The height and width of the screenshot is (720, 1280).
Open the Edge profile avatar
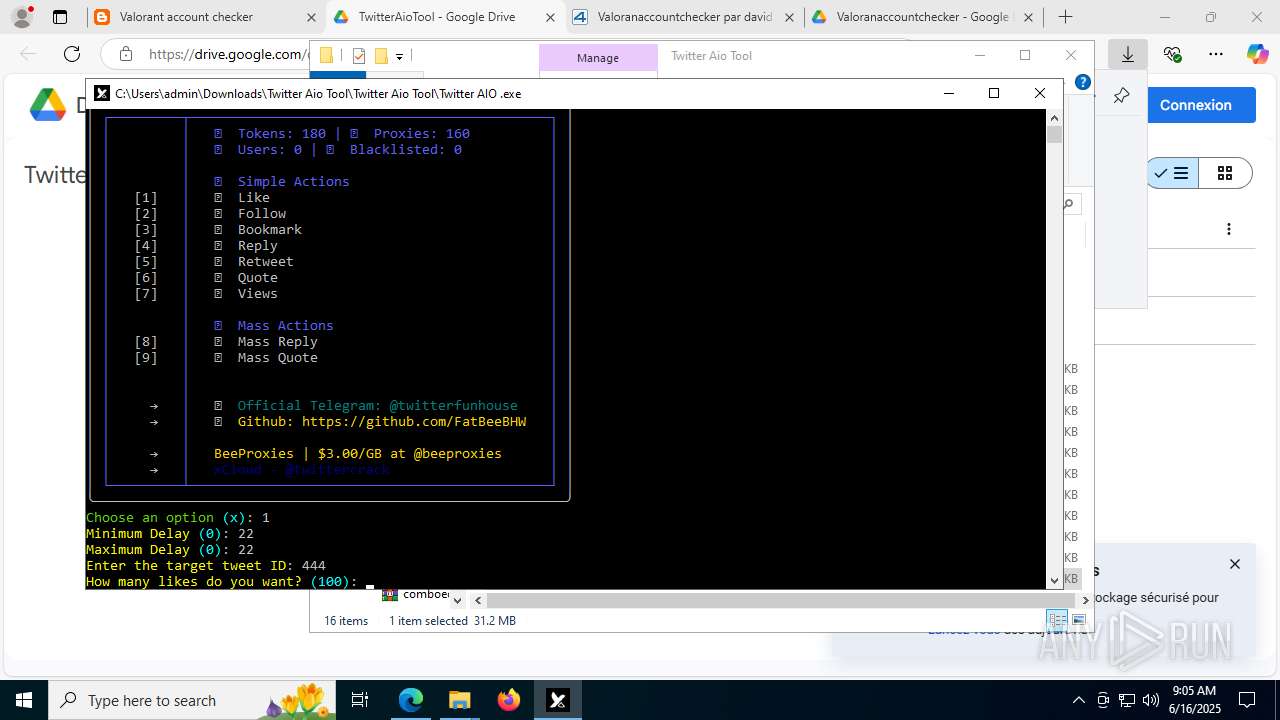(x=22, y=17)
